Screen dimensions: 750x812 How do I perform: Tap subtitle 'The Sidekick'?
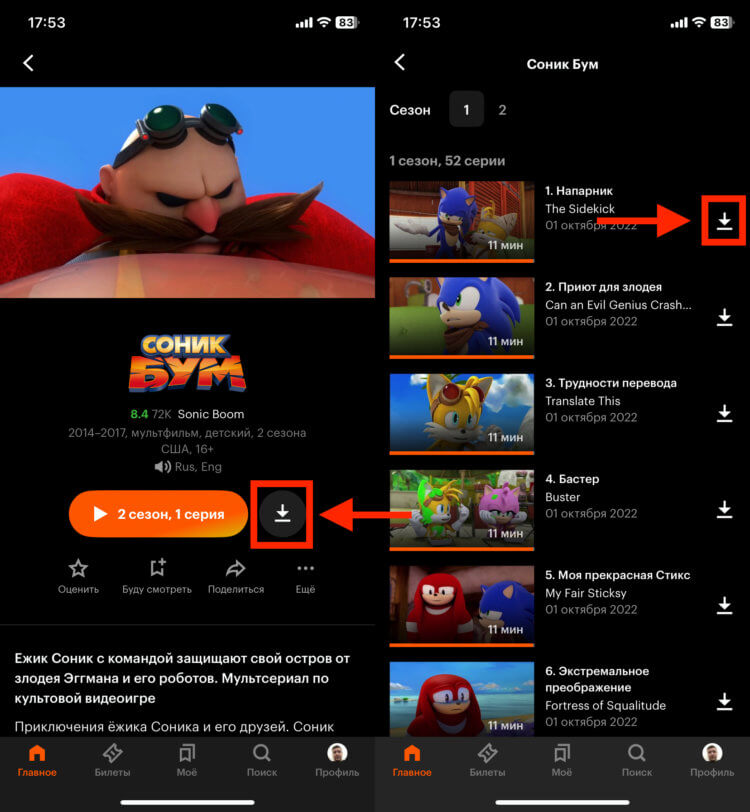(x=580, y=209)
